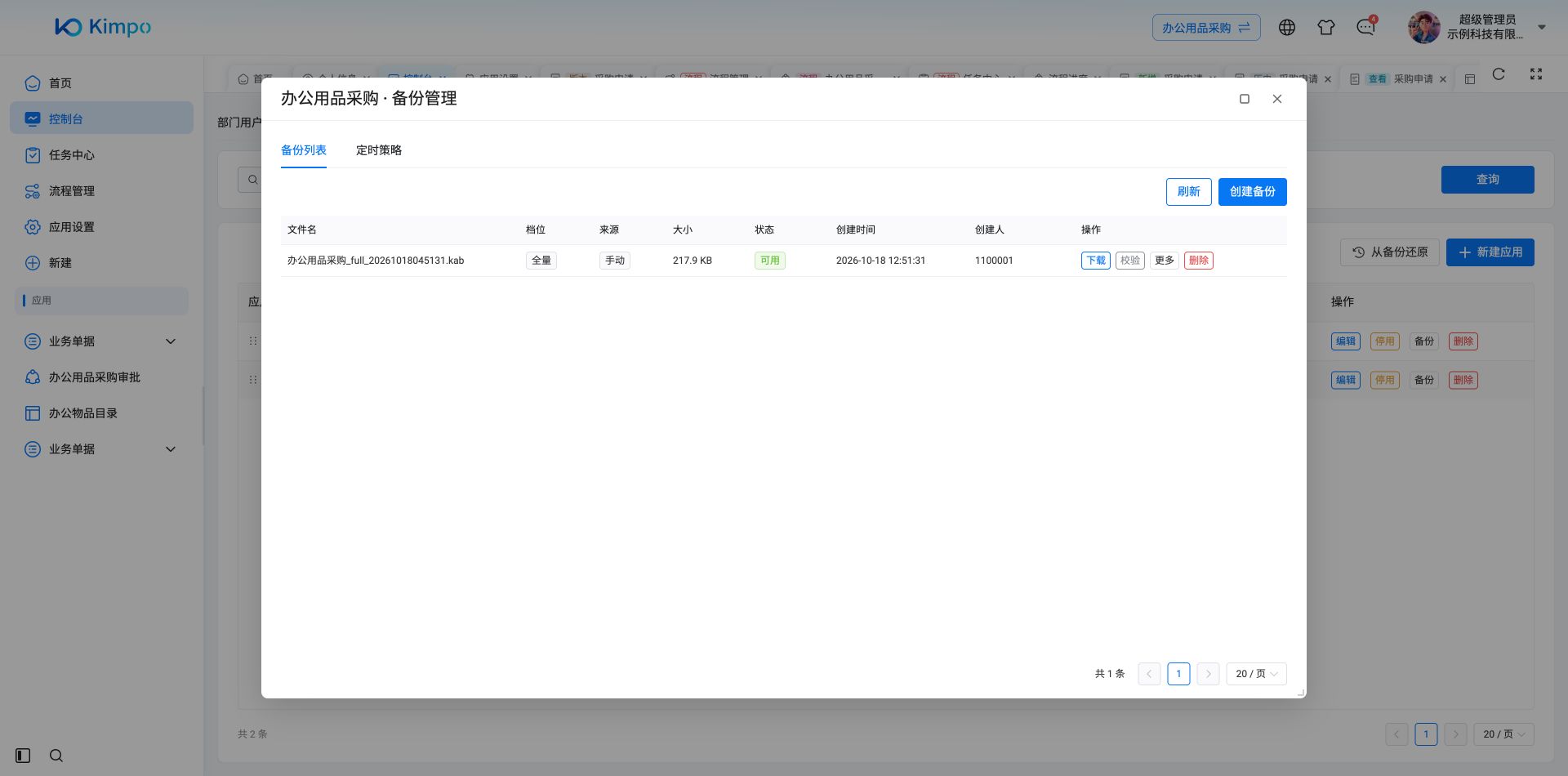Expand 业务单据 above 办公用品采购审批
This screenshot has width=1568, height=776.
[x=101, y=341]
